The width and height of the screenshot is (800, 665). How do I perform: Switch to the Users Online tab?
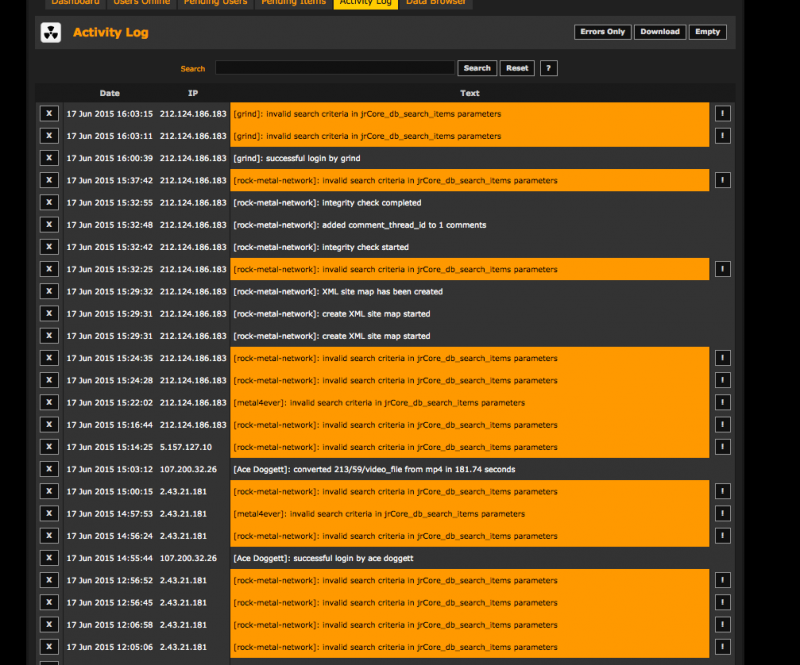141,3
